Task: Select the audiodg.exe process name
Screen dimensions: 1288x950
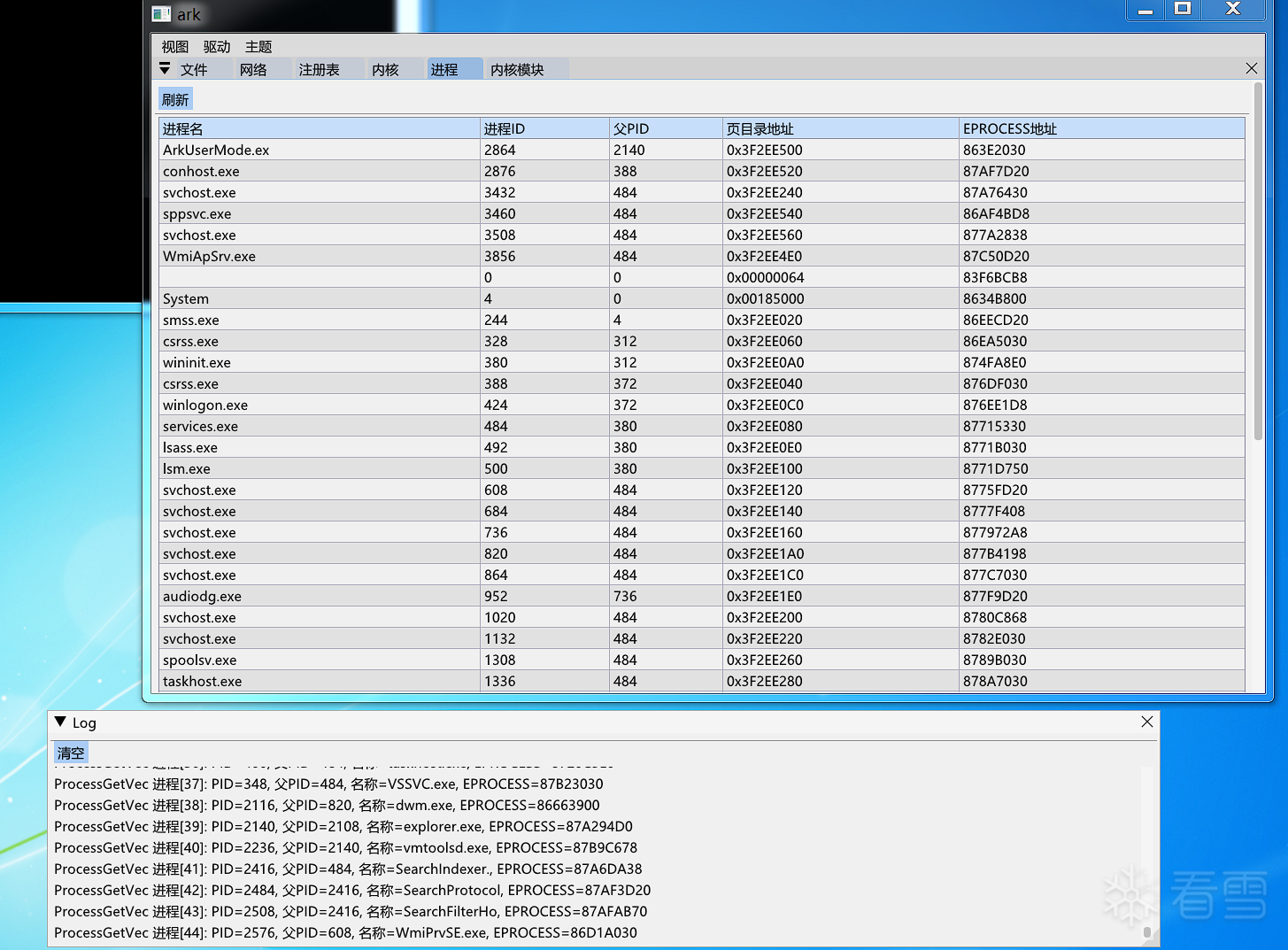Action: click(x=202, y=596)
